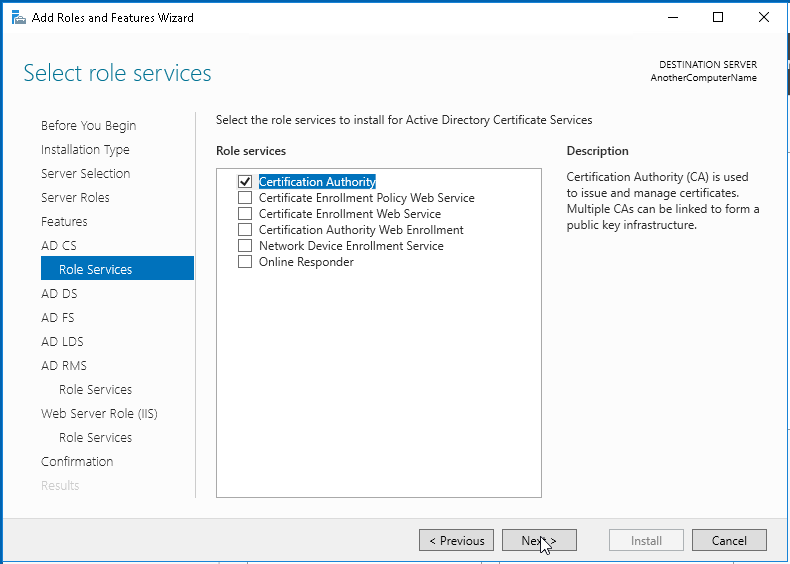
Task: Click the wizard icon in title bar
Action: click(18, 18)
